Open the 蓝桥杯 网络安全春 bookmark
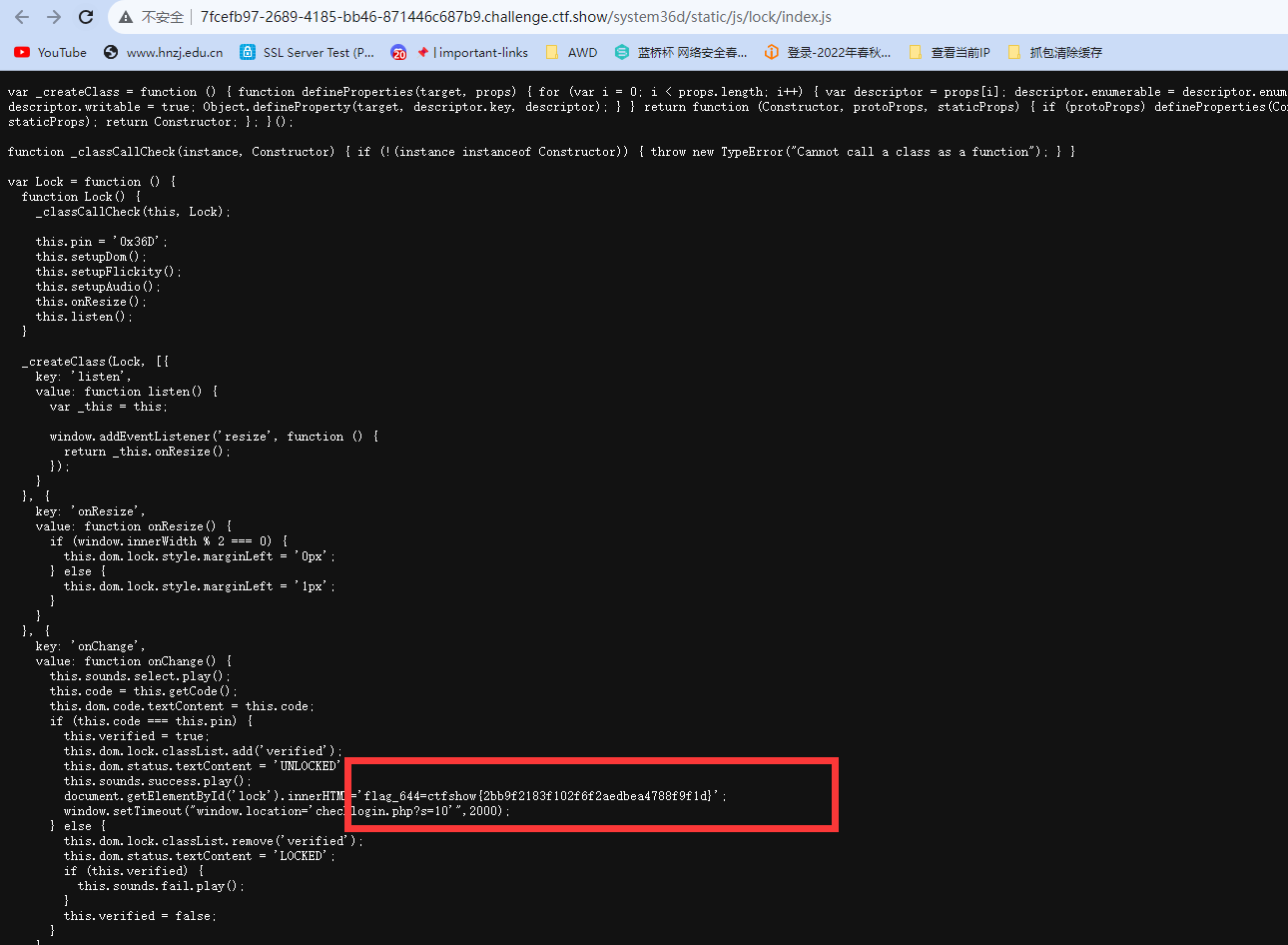Screen dimensions: 1288x945 coord(681,52)
